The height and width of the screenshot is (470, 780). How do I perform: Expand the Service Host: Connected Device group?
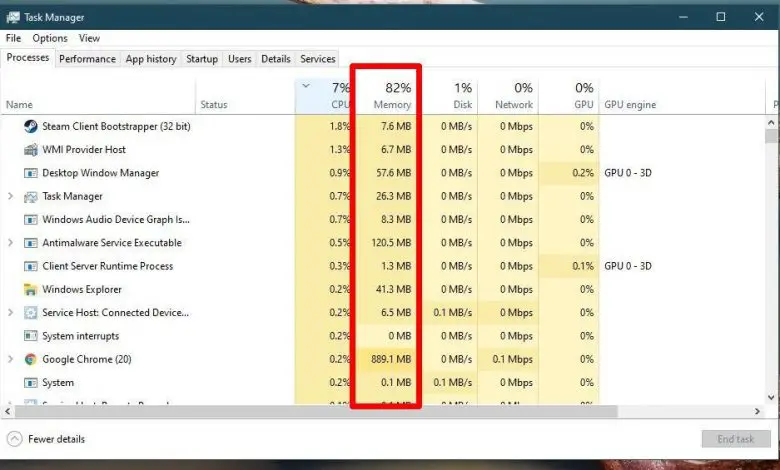click(x=10, y=313)
